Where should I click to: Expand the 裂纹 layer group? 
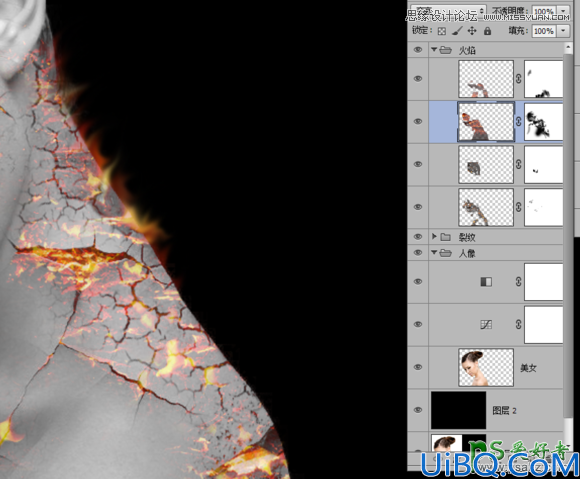coord(435,236)
